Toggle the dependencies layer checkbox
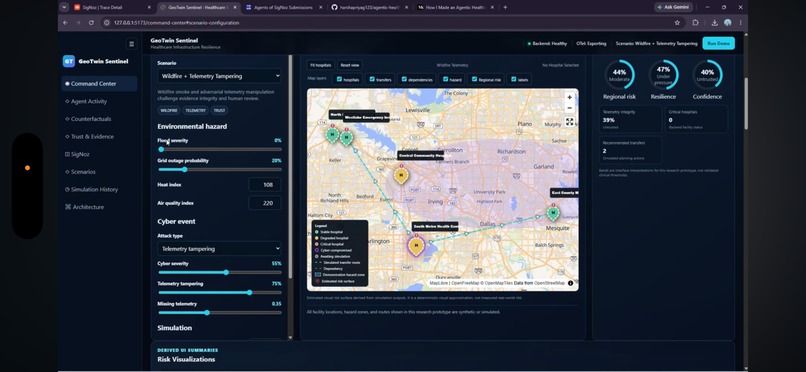806x372 pixels. click(404, 80)
